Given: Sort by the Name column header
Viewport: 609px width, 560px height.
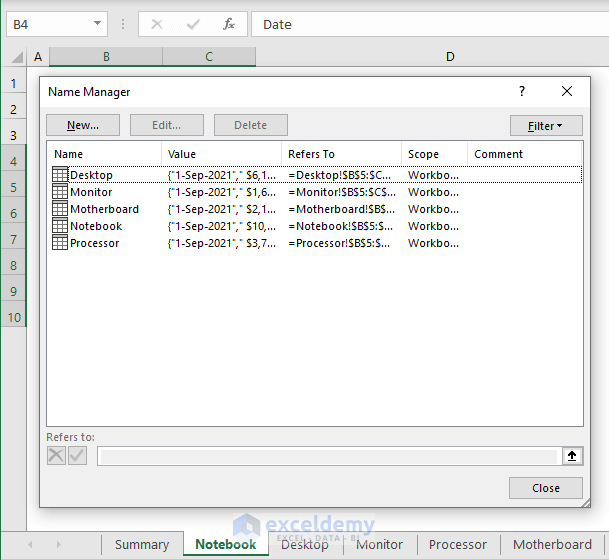Looking at the screenshot, I should [104, 154].
